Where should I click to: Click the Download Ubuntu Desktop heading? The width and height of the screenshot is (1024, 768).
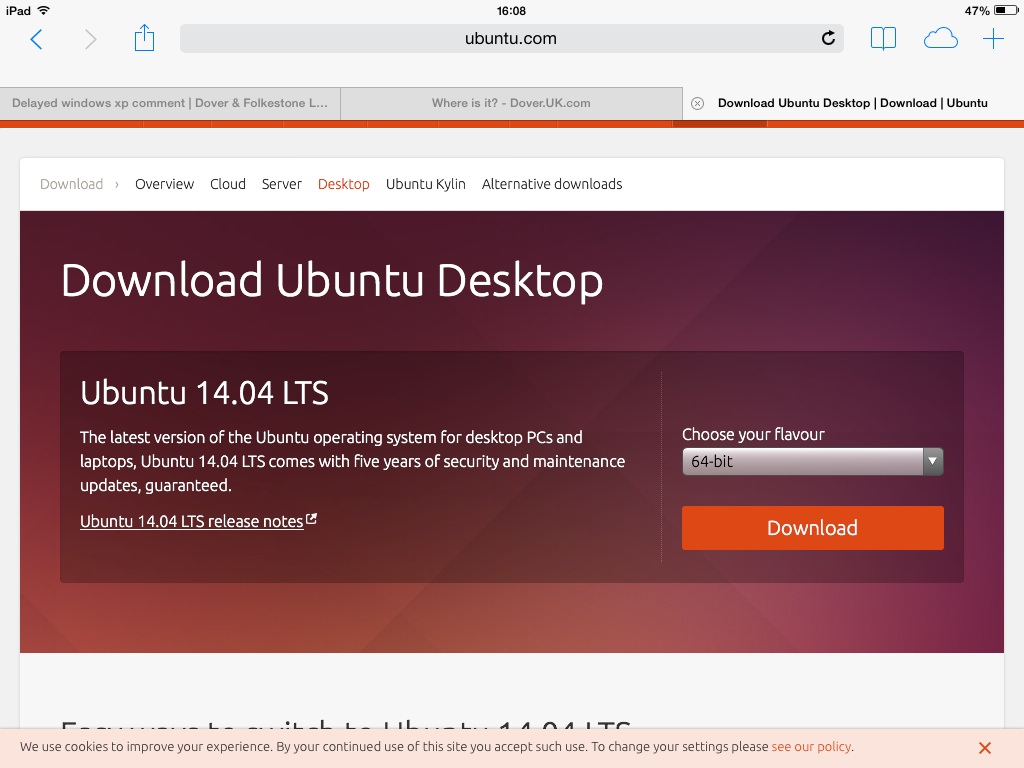pos(332,281)
